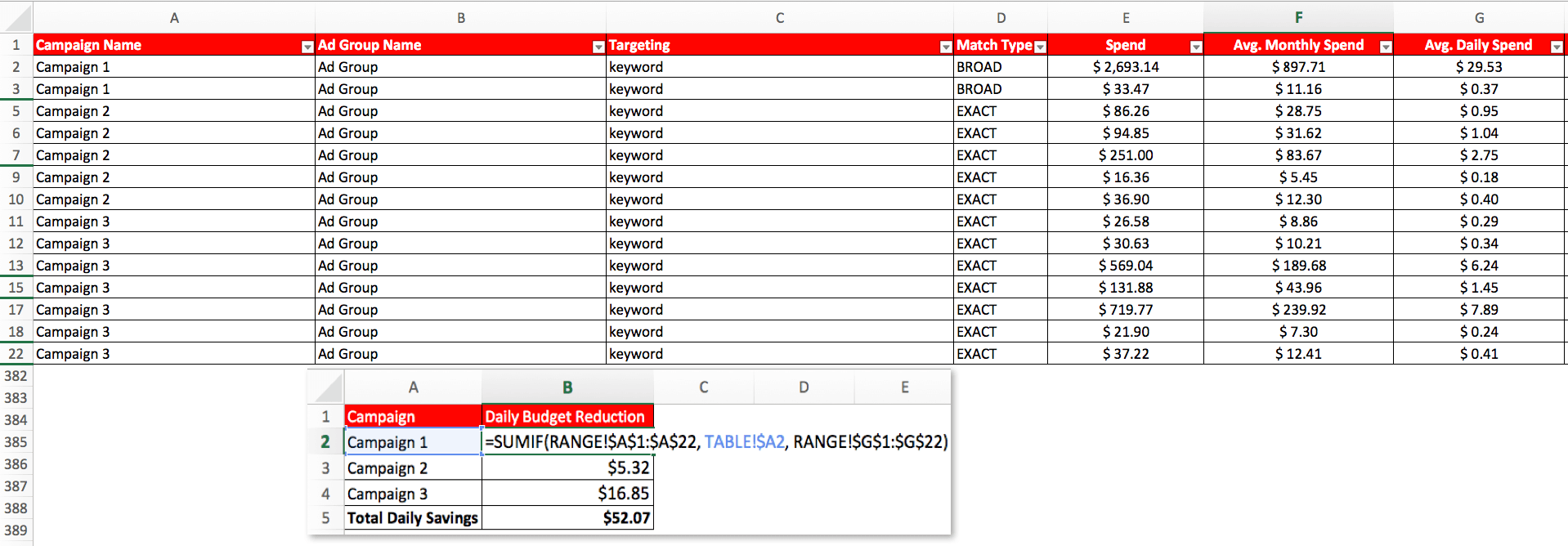1568x546 pixels.
Task: Select the $52.07 total in the inset table
Action: [567, 518]
